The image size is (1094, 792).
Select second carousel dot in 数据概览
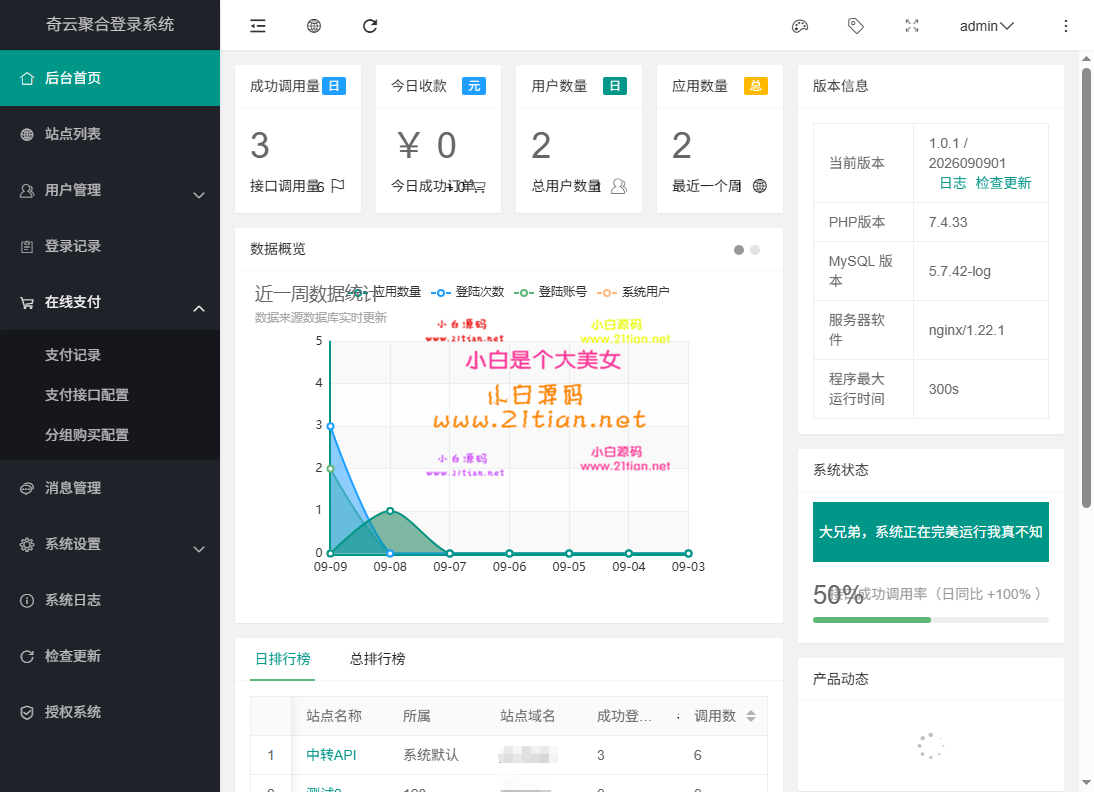point(755,250)
